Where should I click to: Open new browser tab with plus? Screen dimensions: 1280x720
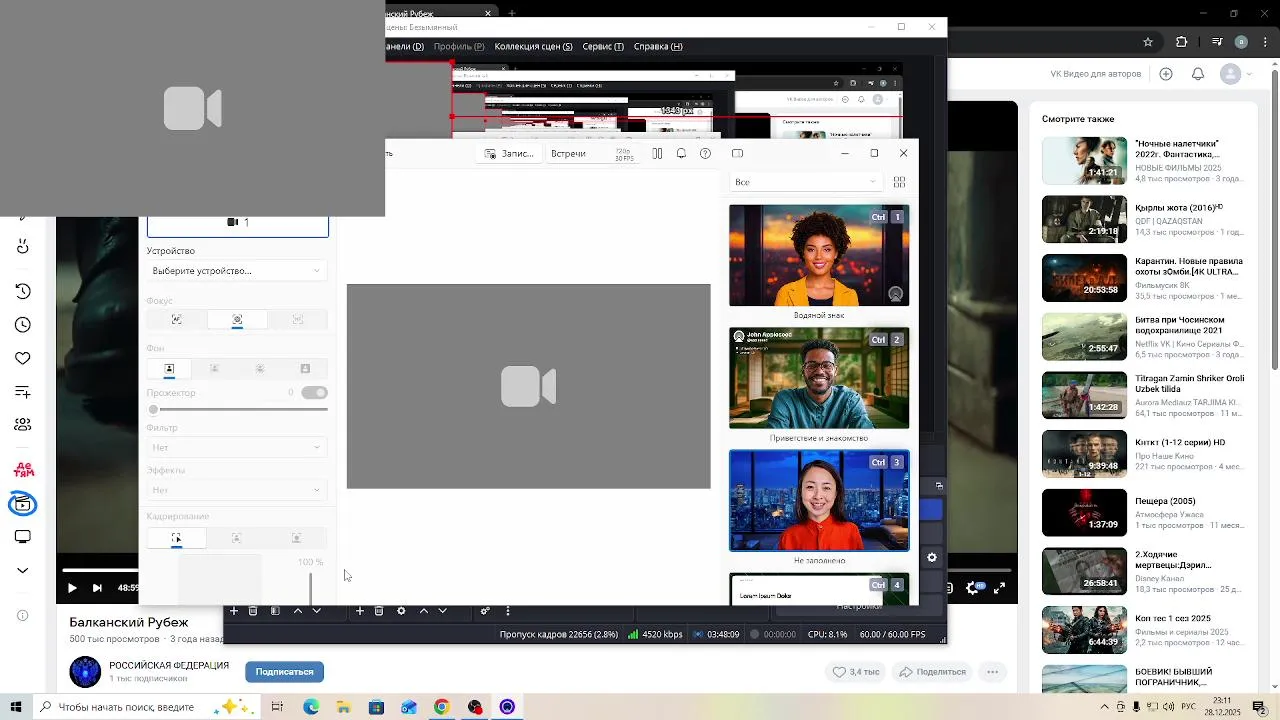point(512,13)
